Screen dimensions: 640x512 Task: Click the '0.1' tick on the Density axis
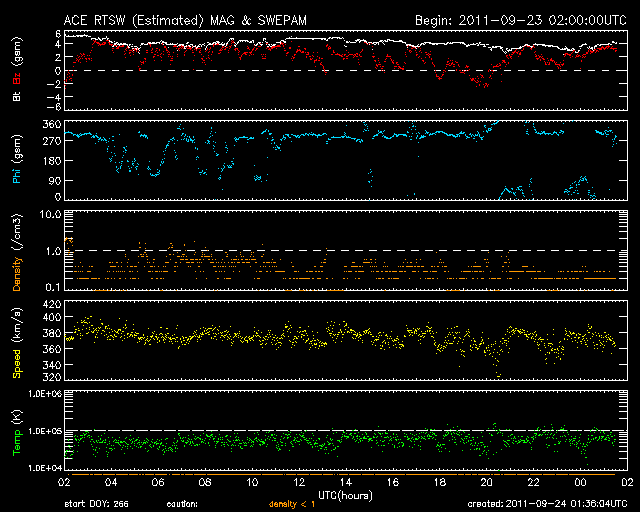[x=53, y=287]
